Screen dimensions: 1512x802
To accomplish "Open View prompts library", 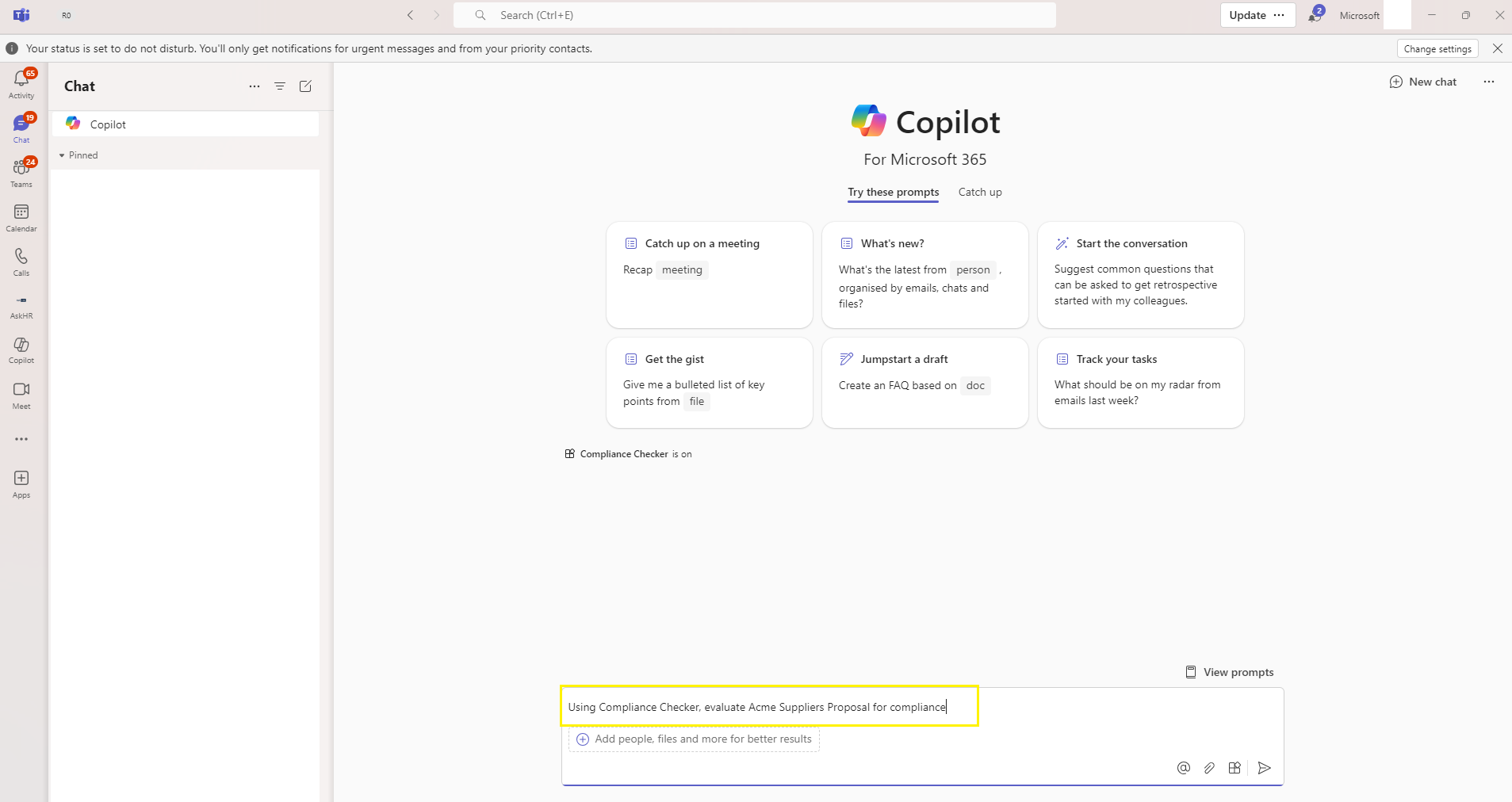I will (x=1229, y=672).
